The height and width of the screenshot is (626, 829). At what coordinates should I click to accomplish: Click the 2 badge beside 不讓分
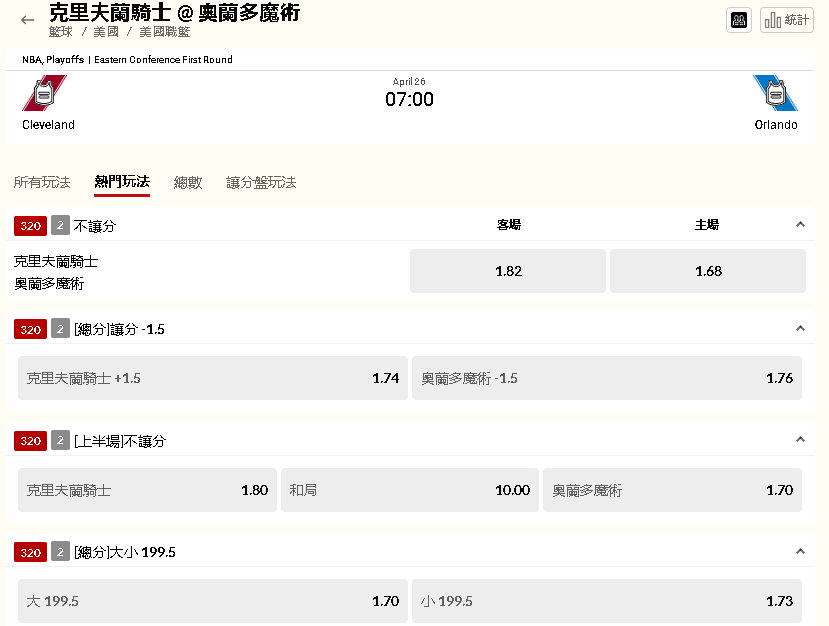tap(60, 226)
